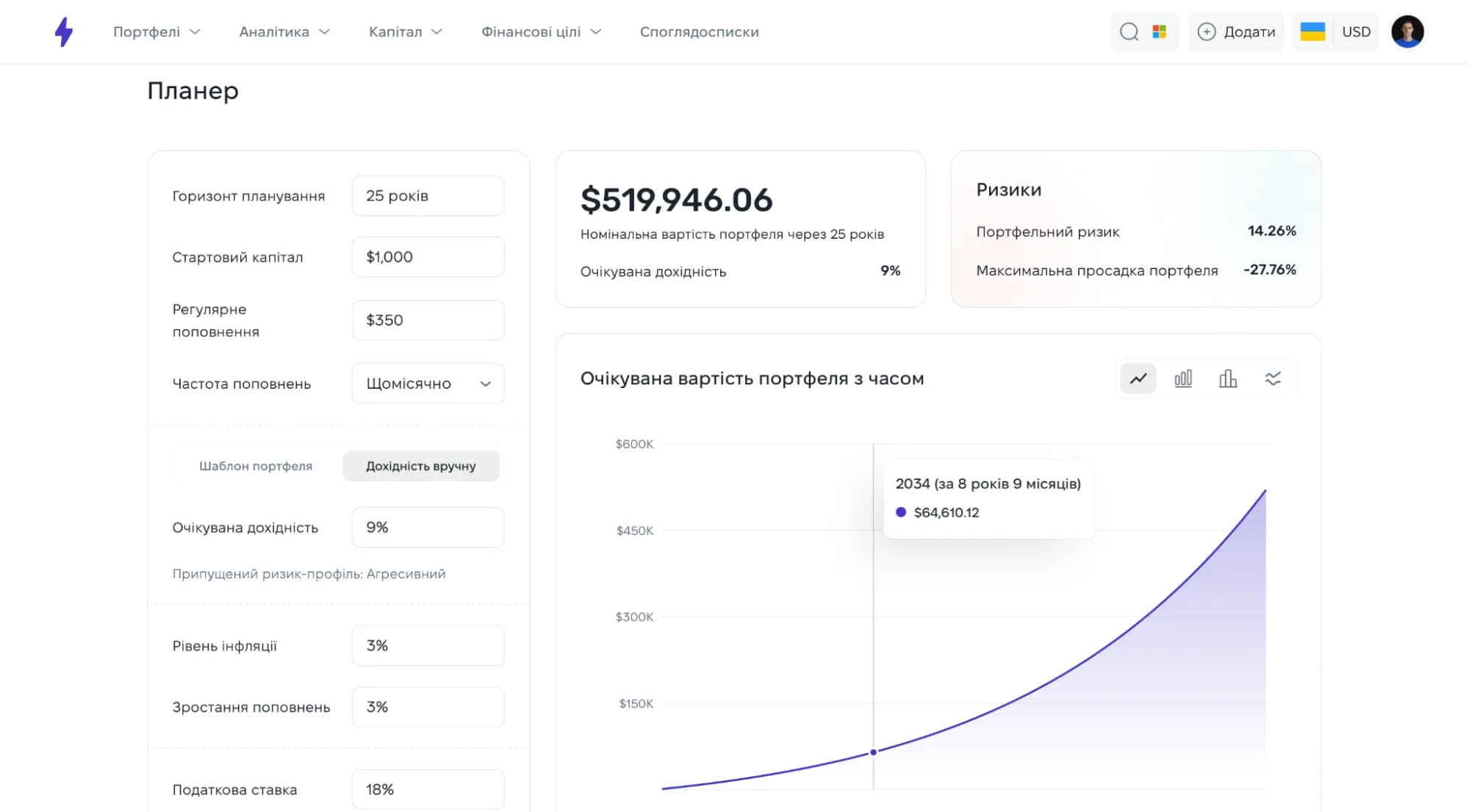Edit the Рівень інфляції 3% field
Viewport: 1469px width, 812px height.
(x=428, y=645)
